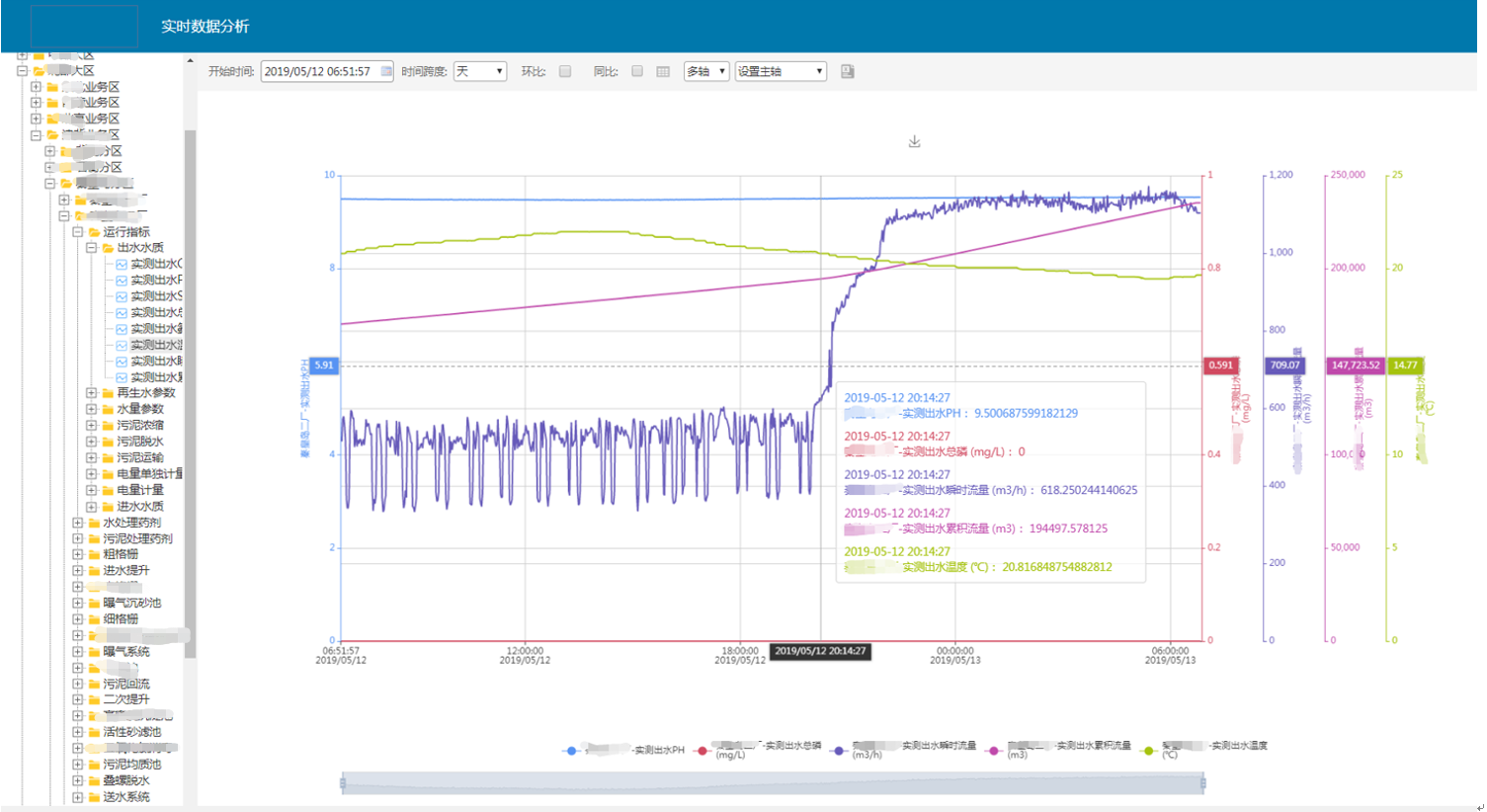
Task: Click the table grid view icon
Action: [663, 71]
